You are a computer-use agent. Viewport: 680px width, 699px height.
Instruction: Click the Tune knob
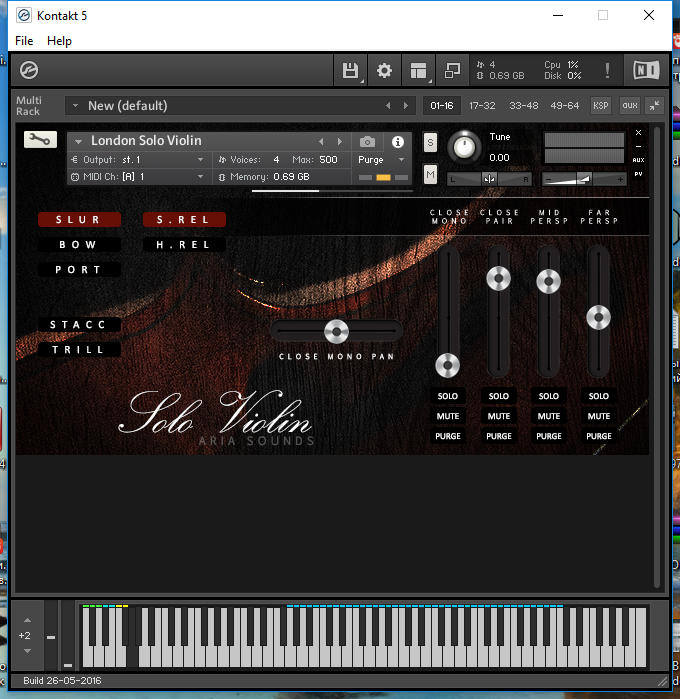click(x=463, y=147)
